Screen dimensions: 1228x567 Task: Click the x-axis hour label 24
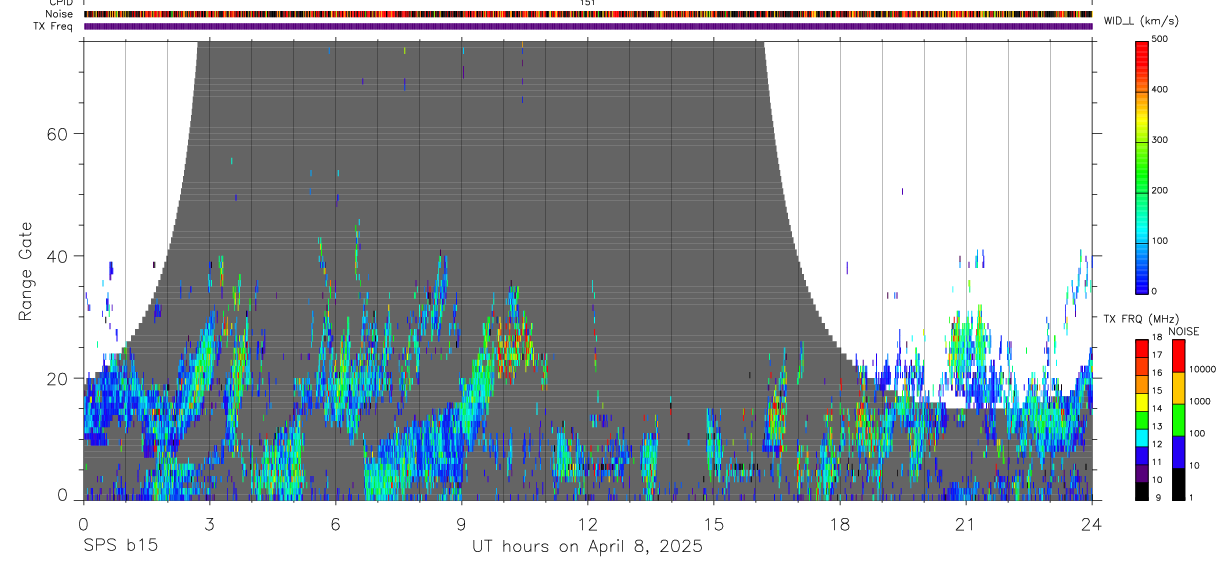pyautogui.click(x=1092, y=523)
